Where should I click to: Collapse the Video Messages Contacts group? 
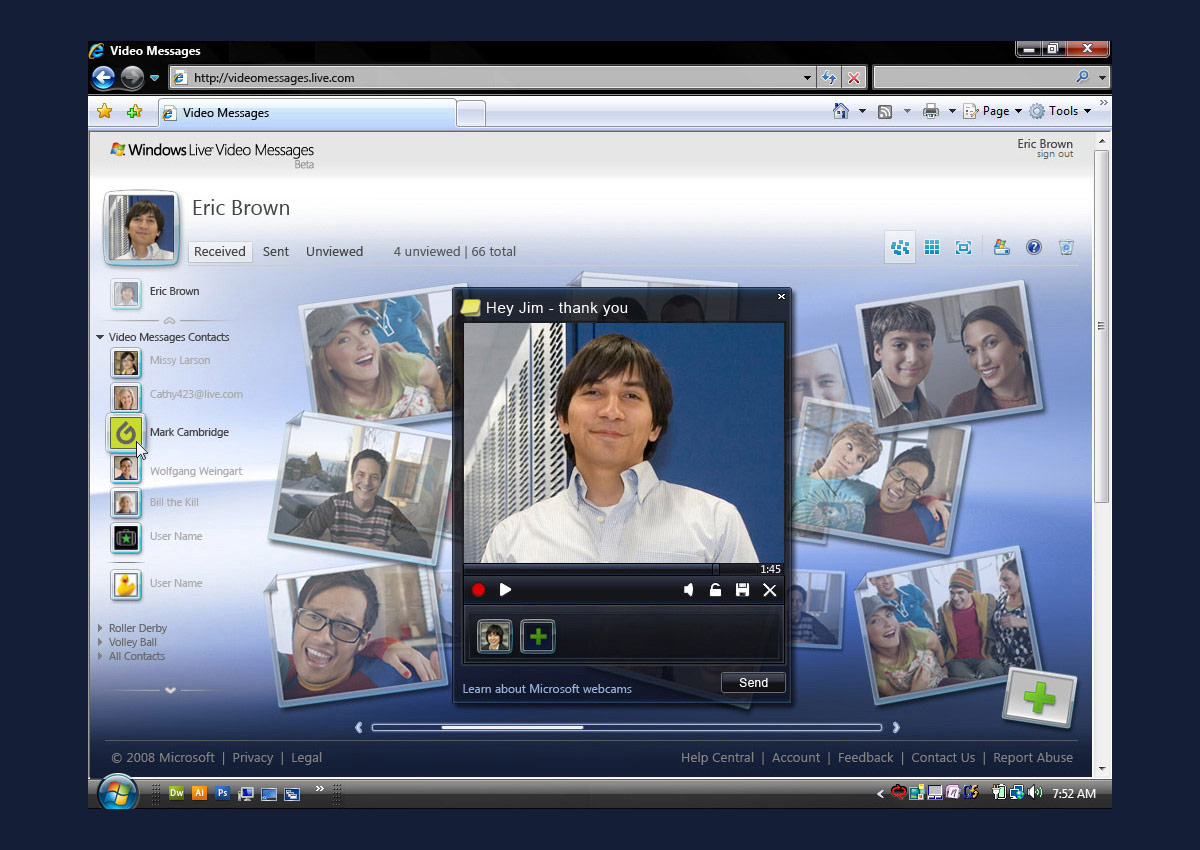click(x=100, y=337)
